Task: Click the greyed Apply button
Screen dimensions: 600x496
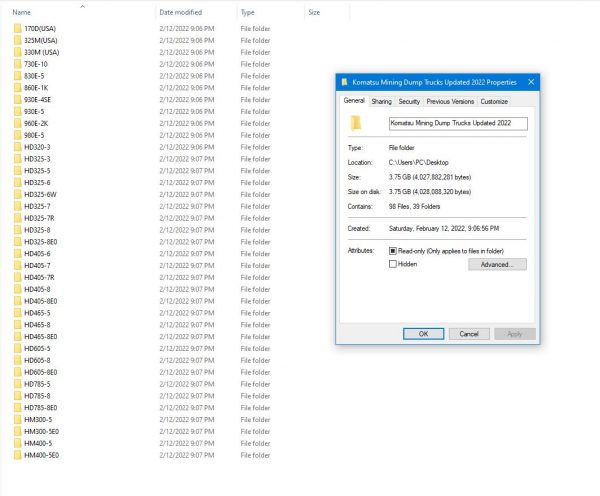Action: (x=515, y=334)
